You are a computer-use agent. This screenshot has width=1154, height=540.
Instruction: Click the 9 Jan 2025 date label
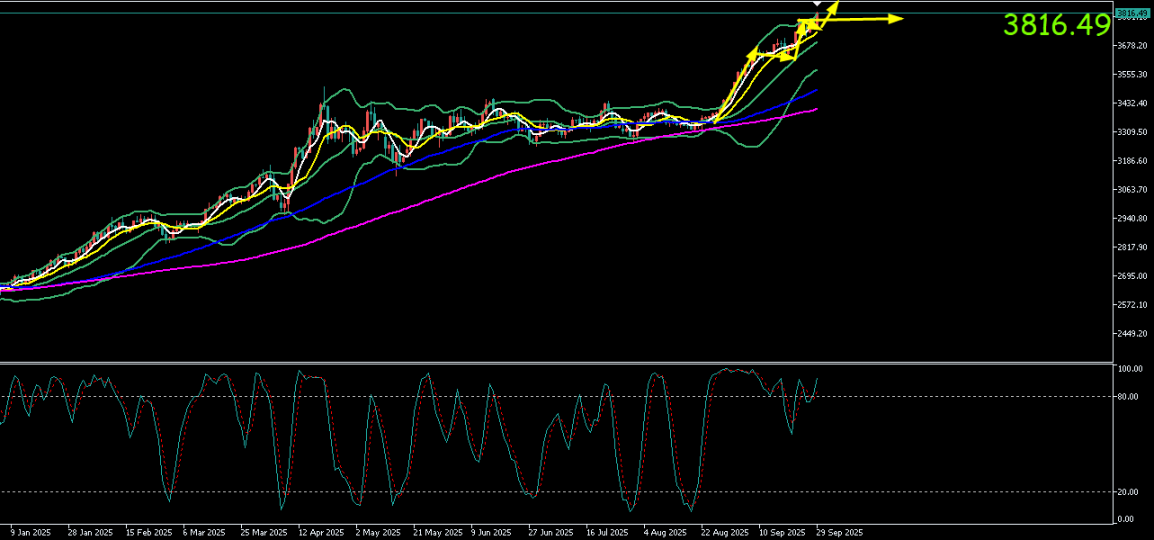coord(30,533)
